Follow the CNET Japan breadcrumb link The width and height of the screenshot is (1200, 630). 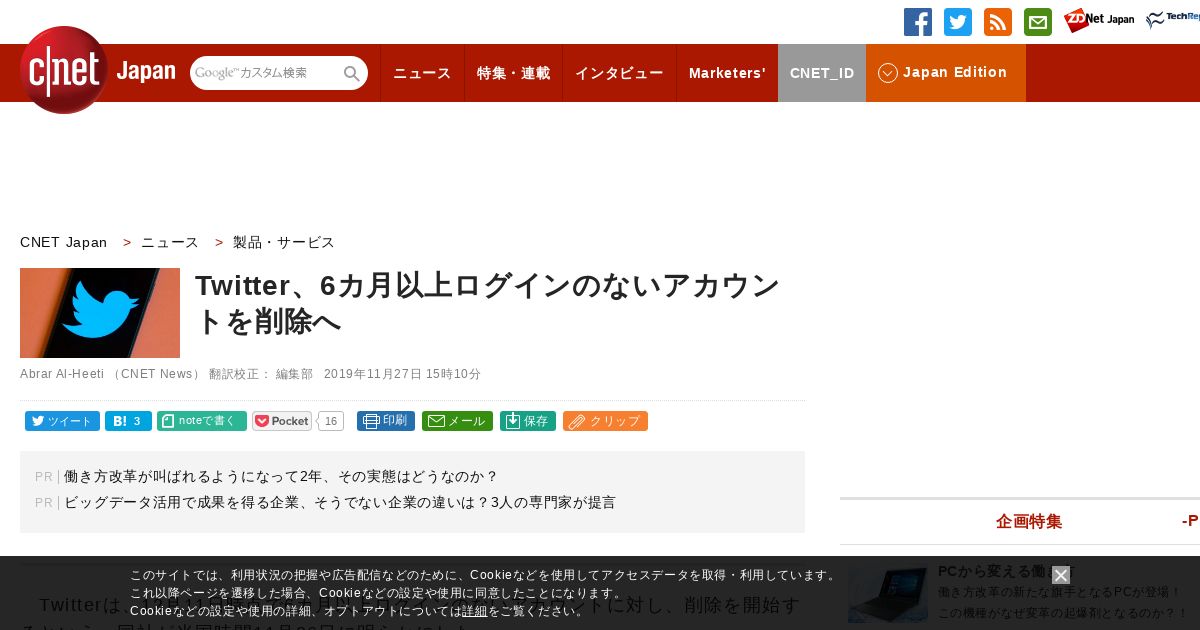64,242
